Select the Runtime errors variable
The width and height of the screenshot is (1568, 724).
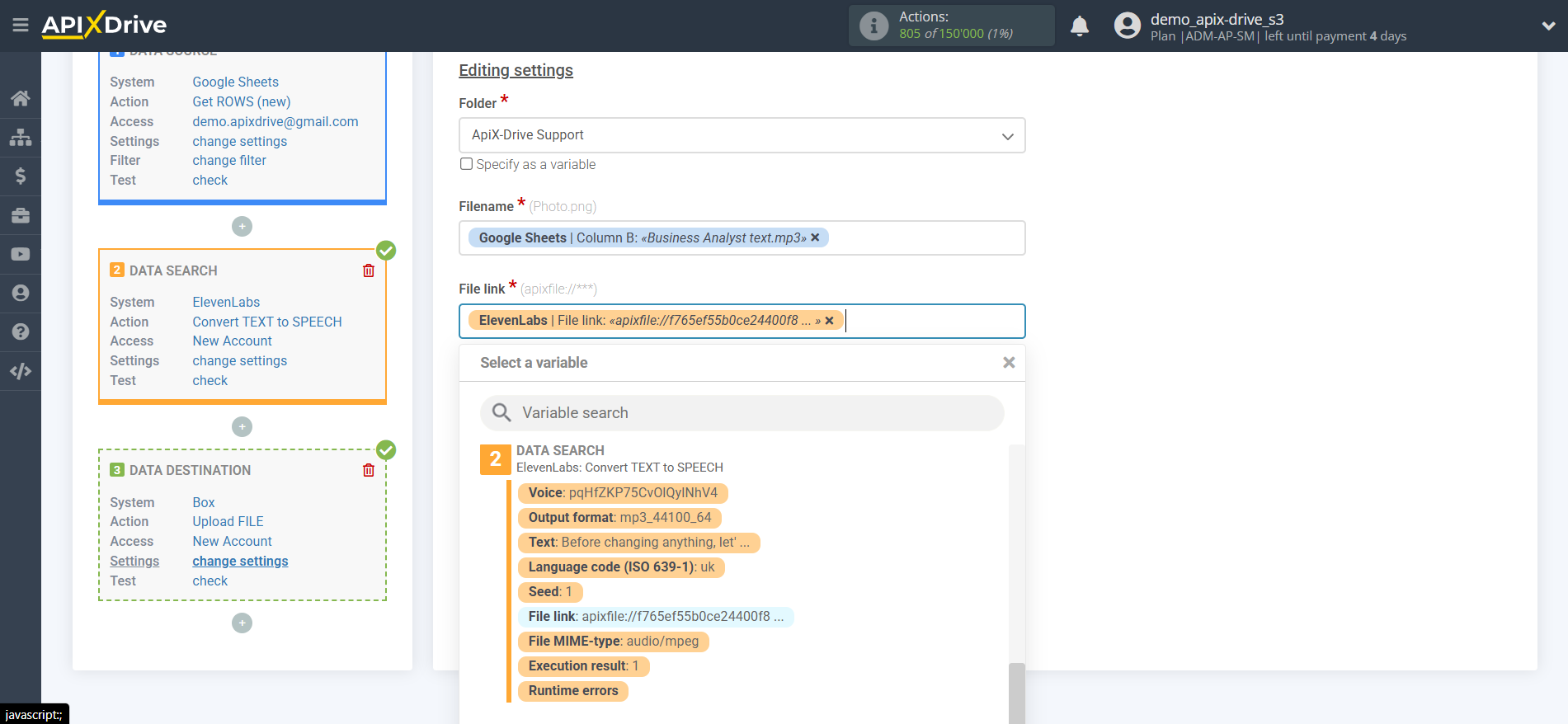(573, 691)
